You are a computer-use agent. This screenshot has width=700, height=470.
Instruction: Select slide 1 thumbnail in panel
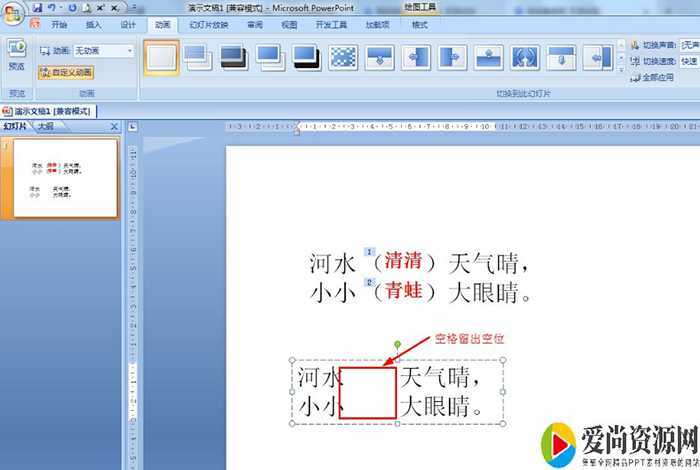pyautogui.click(x=64, y=178)
